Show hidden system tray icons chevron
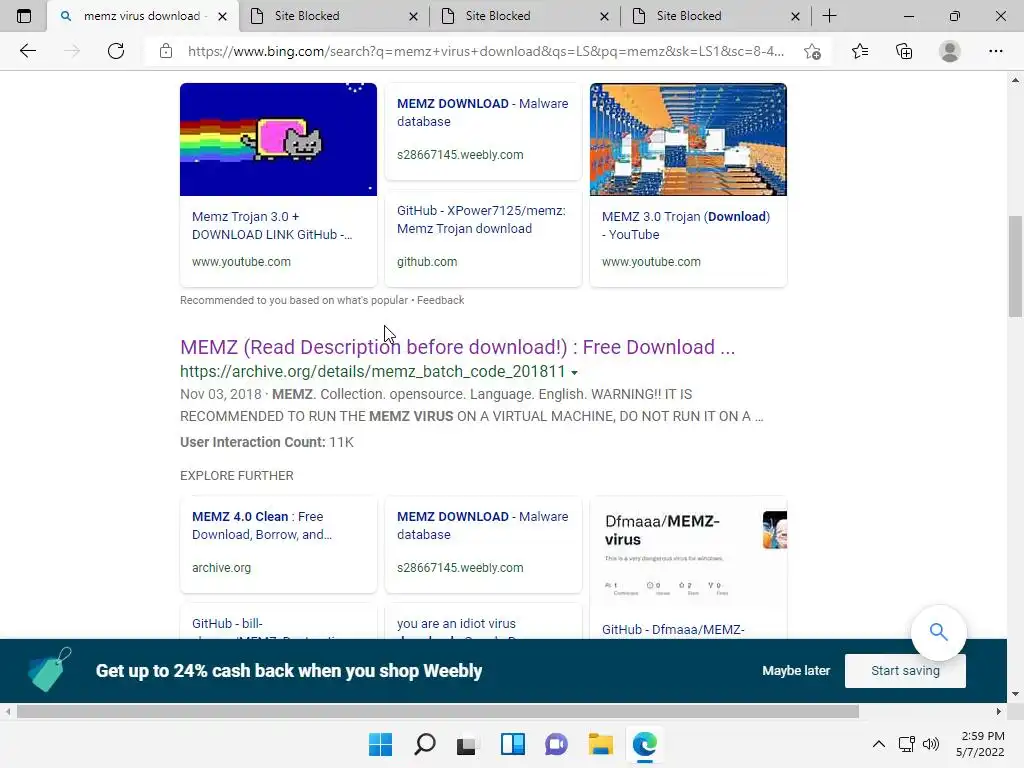1024x768 pixels. tap(879, 744)
